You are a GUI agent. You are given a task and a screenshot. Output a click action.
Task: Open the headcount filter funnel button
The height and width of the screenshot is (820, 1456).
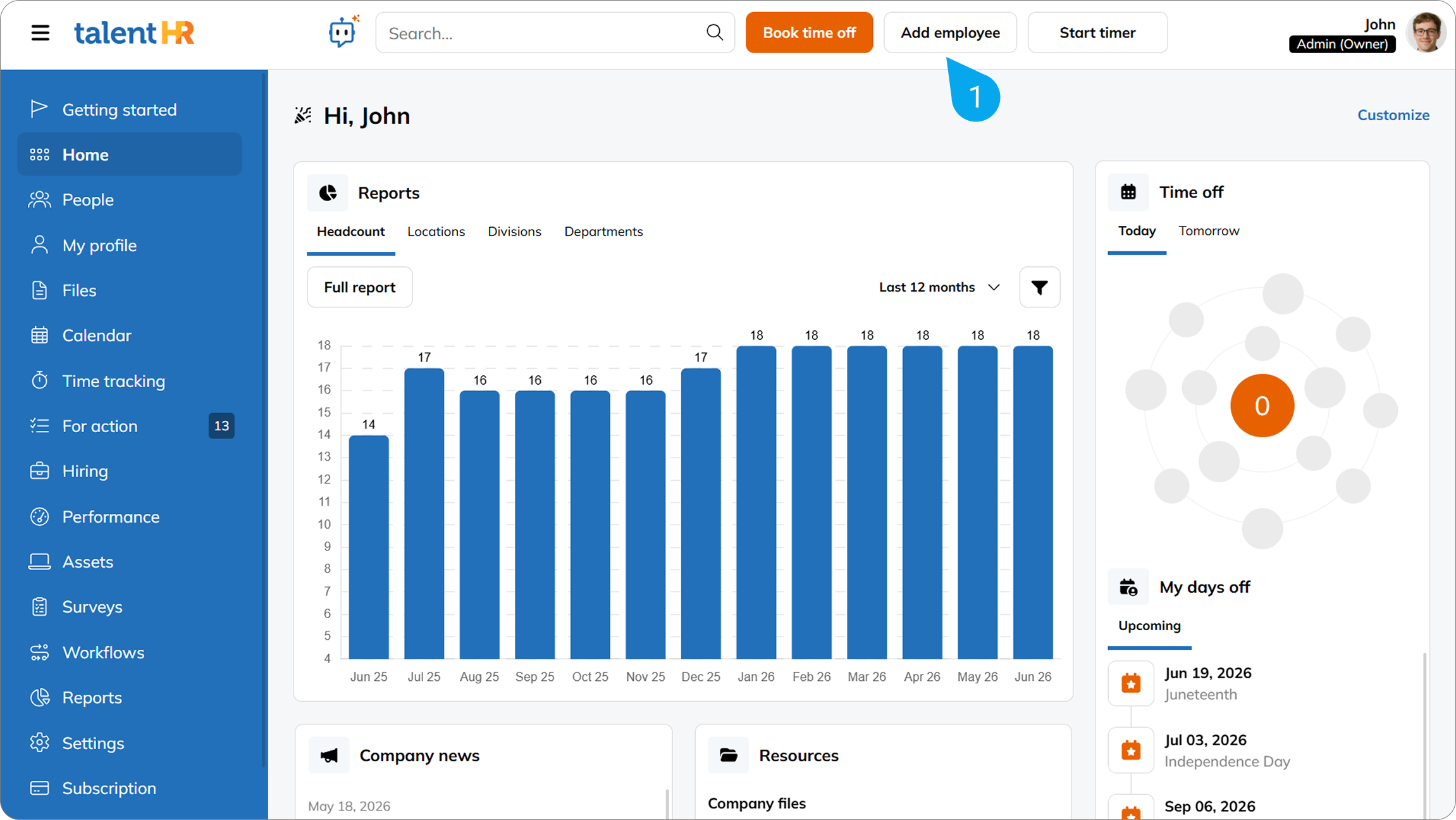(x=1040, y=287)
